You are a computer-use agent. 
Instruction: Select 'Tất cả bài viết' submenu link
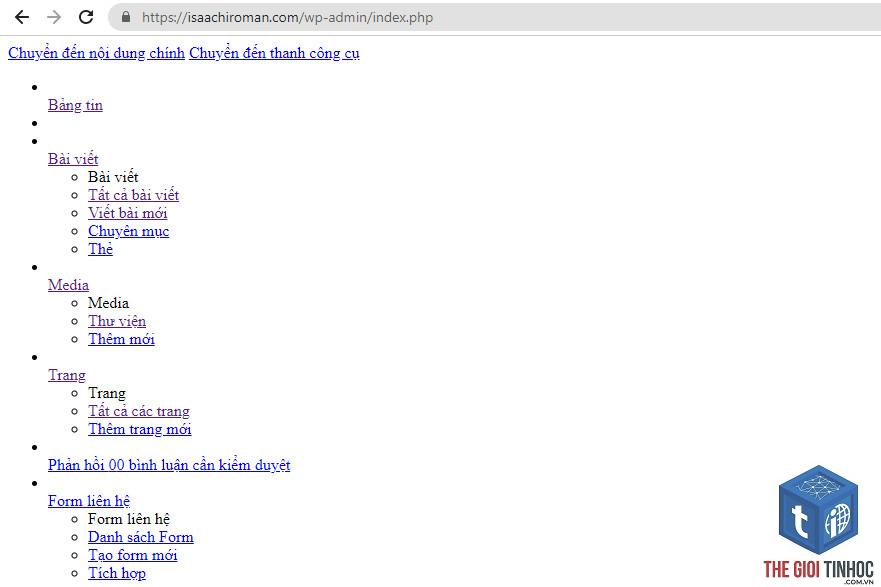click(x=133, y=195)
